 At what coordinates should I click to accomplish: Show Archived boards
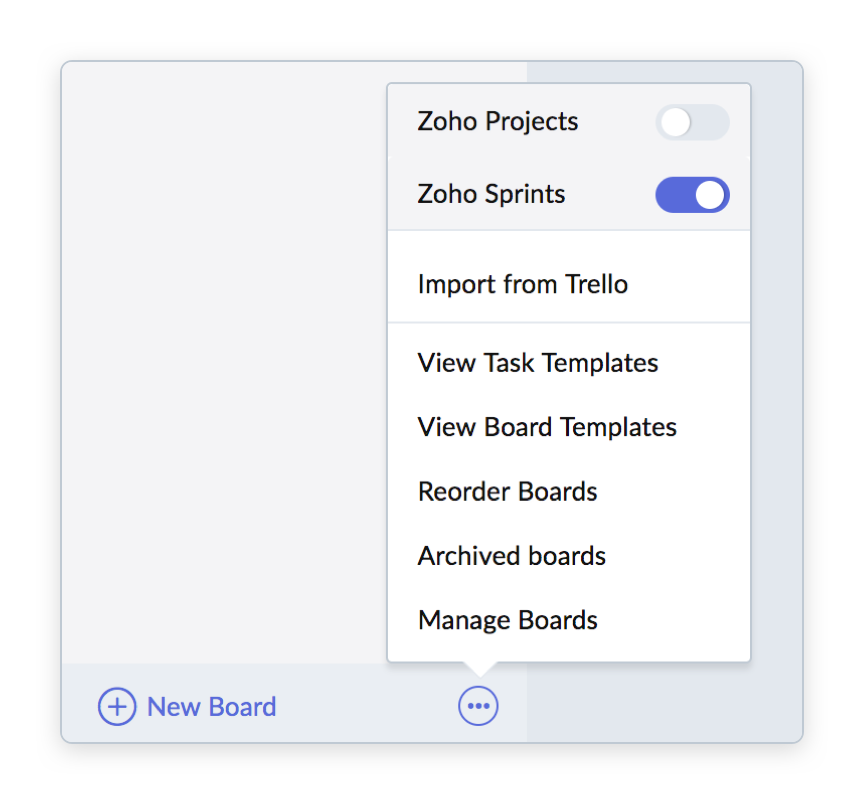(x=511, y=556)
